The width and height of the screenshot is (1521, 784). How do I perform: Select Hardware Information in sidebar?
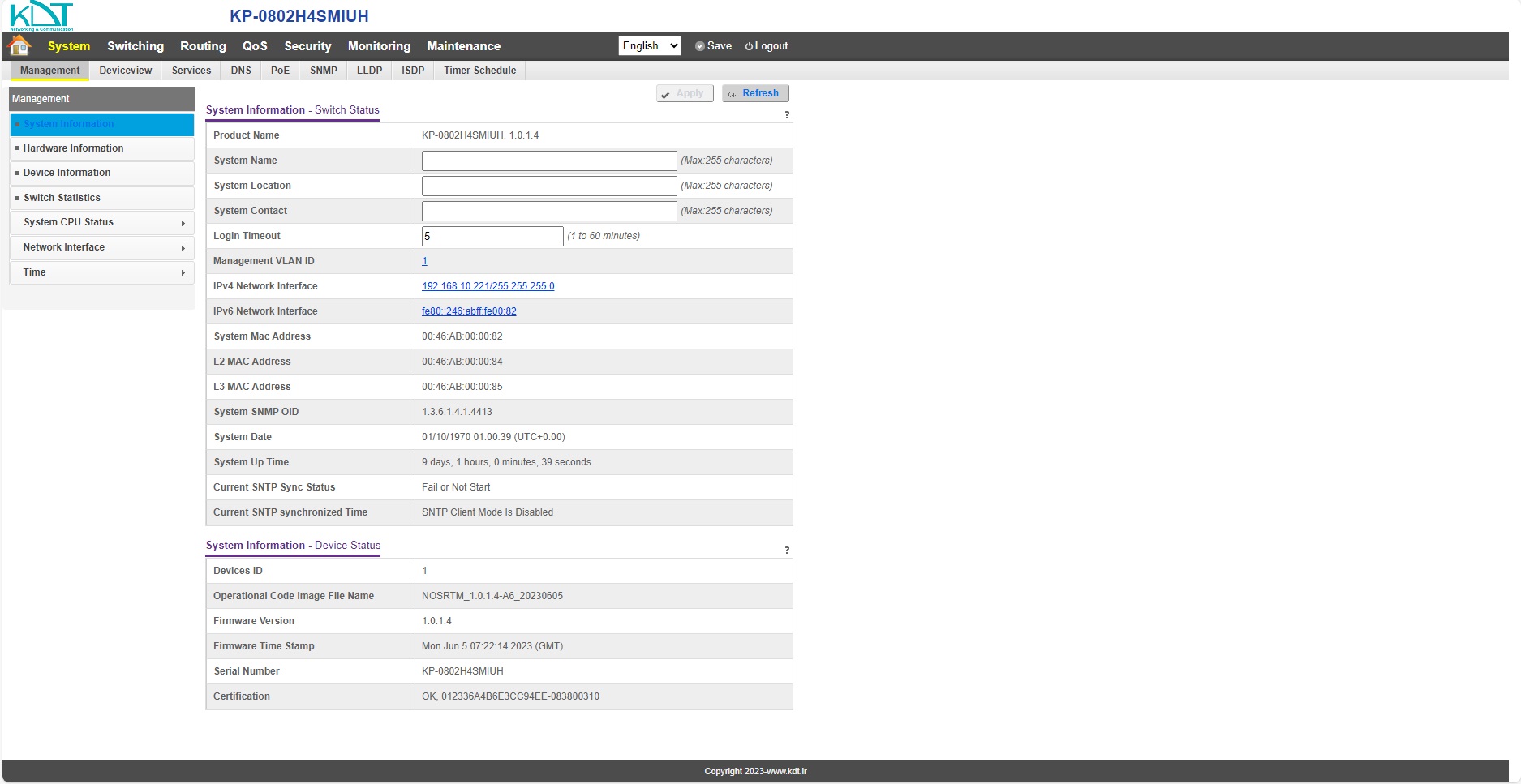pos(73,148)
